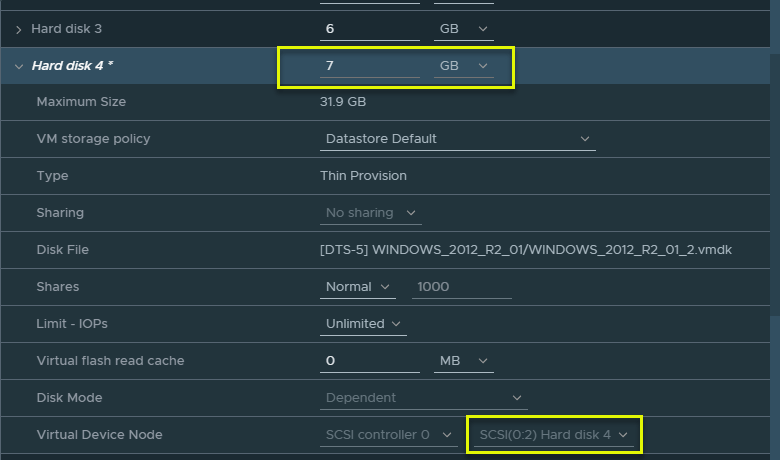The image size is (780, 460).
Task: Open Hard disk 3 GB unit dropdown
Action: (464, 29)
